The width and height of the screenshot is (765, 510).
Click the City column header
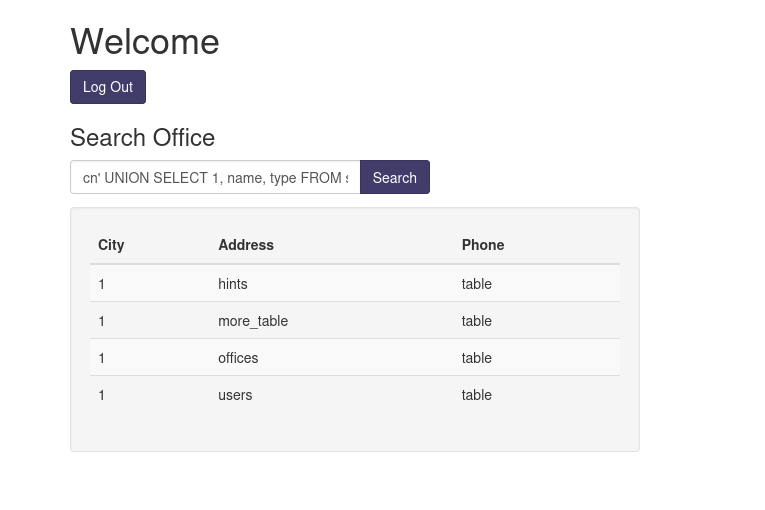111,245
